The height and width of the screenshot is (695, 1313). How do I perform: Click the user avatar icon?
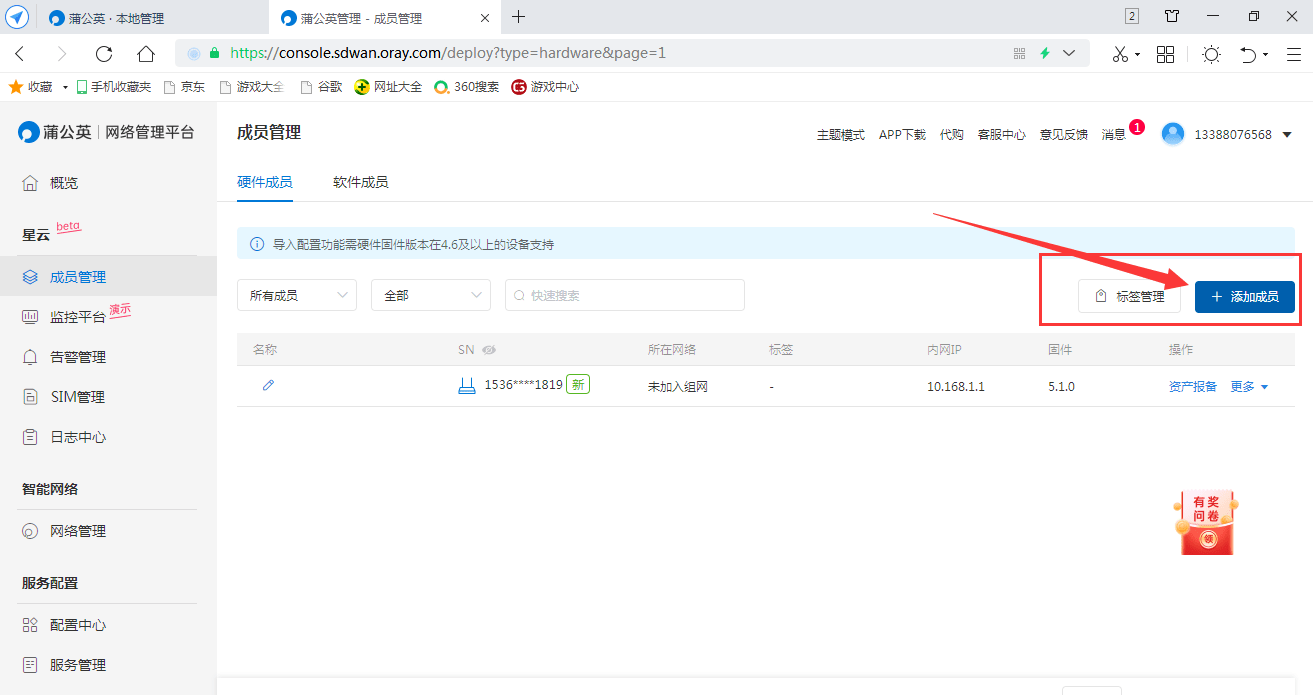click(1173, 134)
